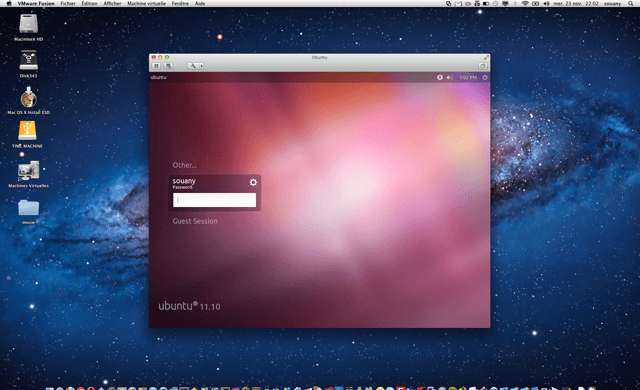Open Time Machine menu bar icon
The image size is (640, 390).
pos(496,3)
